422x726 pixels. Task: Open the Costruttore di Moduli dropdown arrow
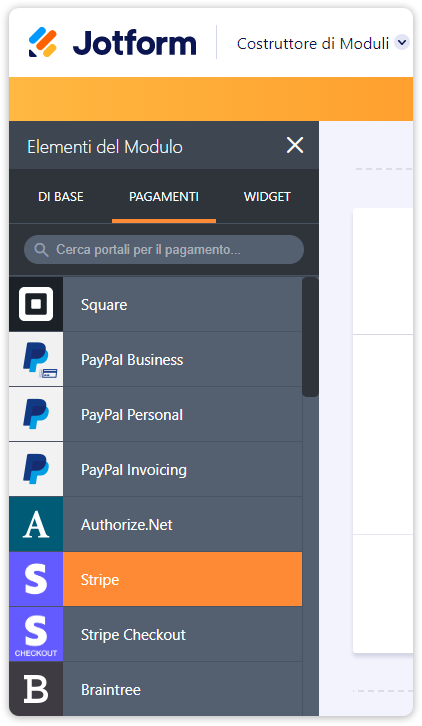(402, 43)
